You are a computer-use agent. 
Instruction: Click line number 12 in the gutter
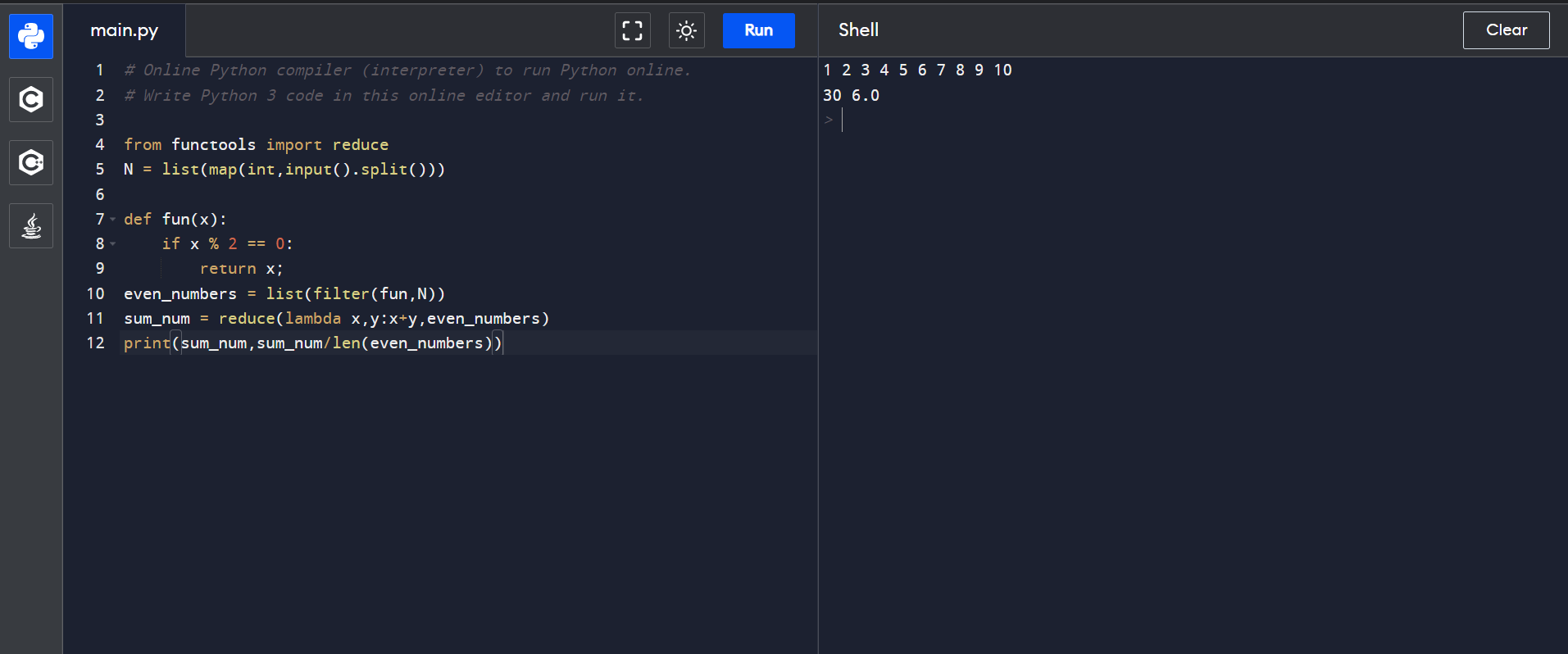click(96, 343)
